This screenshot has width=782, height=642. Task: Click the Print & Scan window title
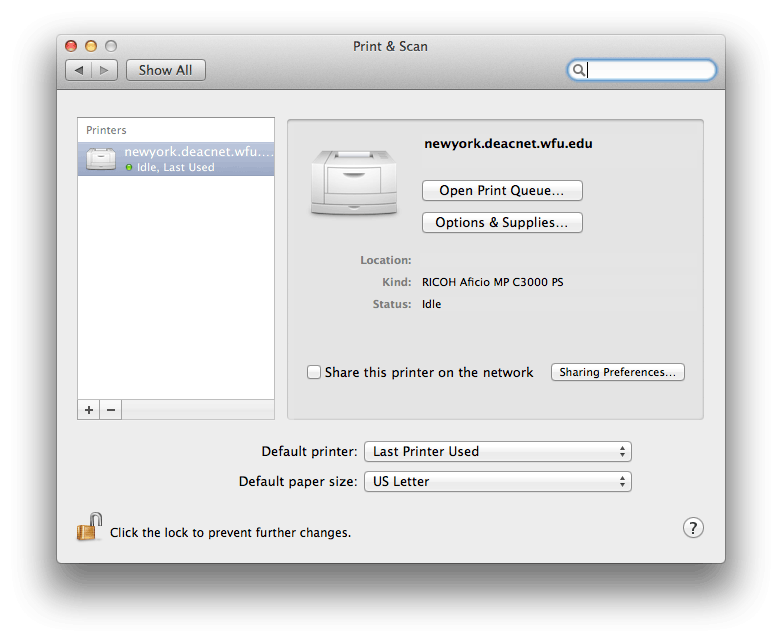[x=391, y=46]
